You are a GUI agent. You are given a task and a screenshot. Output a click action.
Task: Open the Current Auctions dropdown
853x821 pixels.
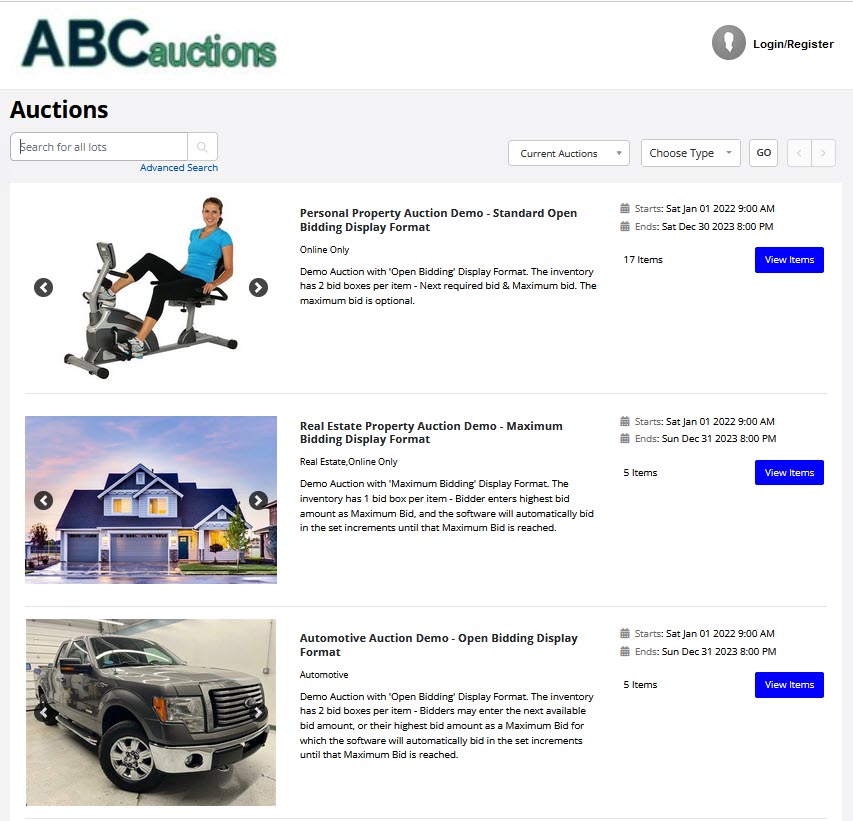tap(568, 153)
